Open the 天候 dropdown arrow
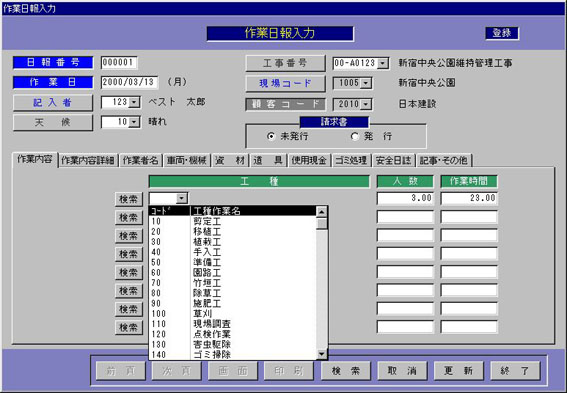This screenshot has width=567, height=393. 134,122
